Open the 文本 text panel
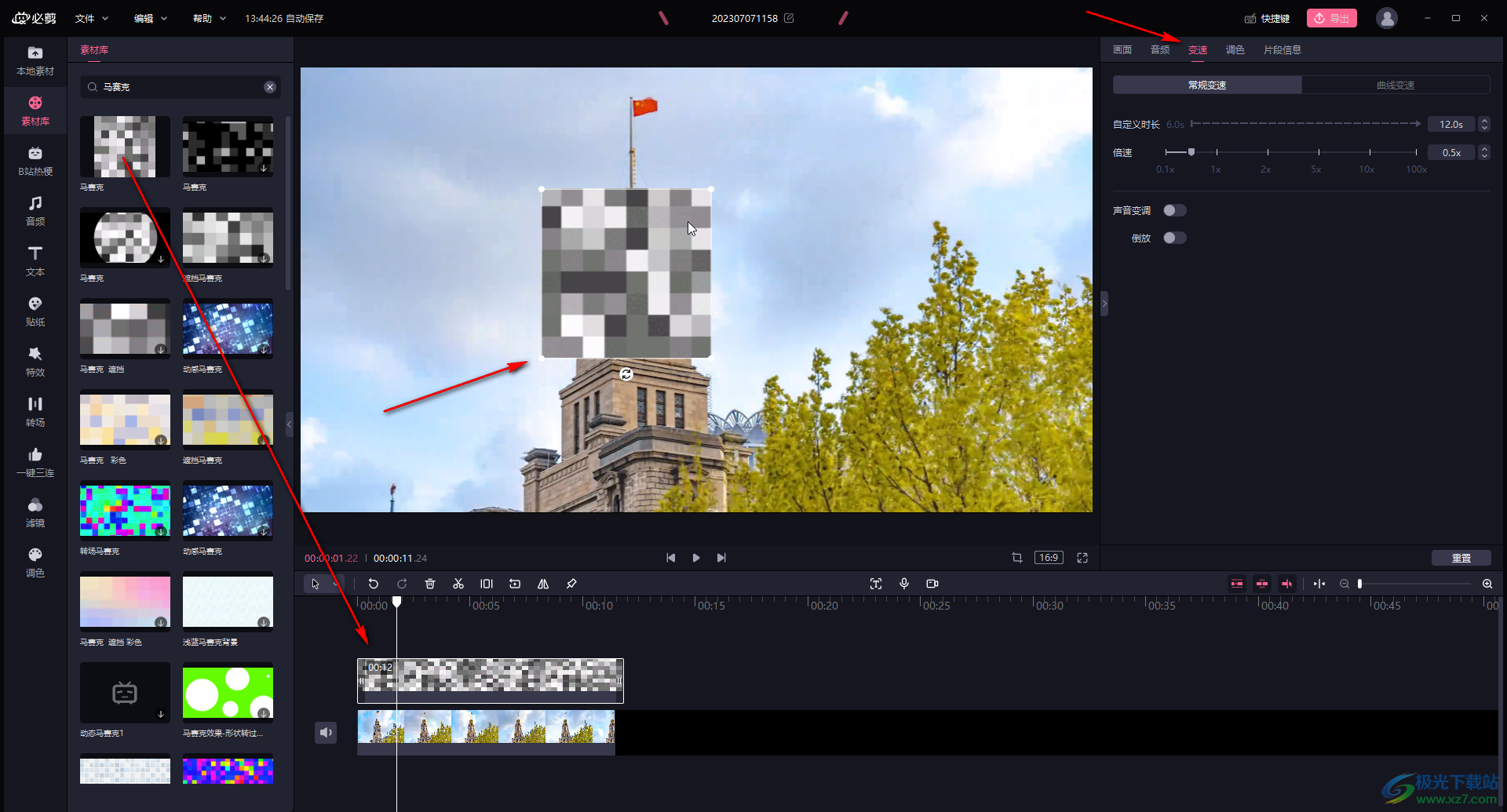The image size is (1507, 812). pyautogui.click(x=35, y=262)
